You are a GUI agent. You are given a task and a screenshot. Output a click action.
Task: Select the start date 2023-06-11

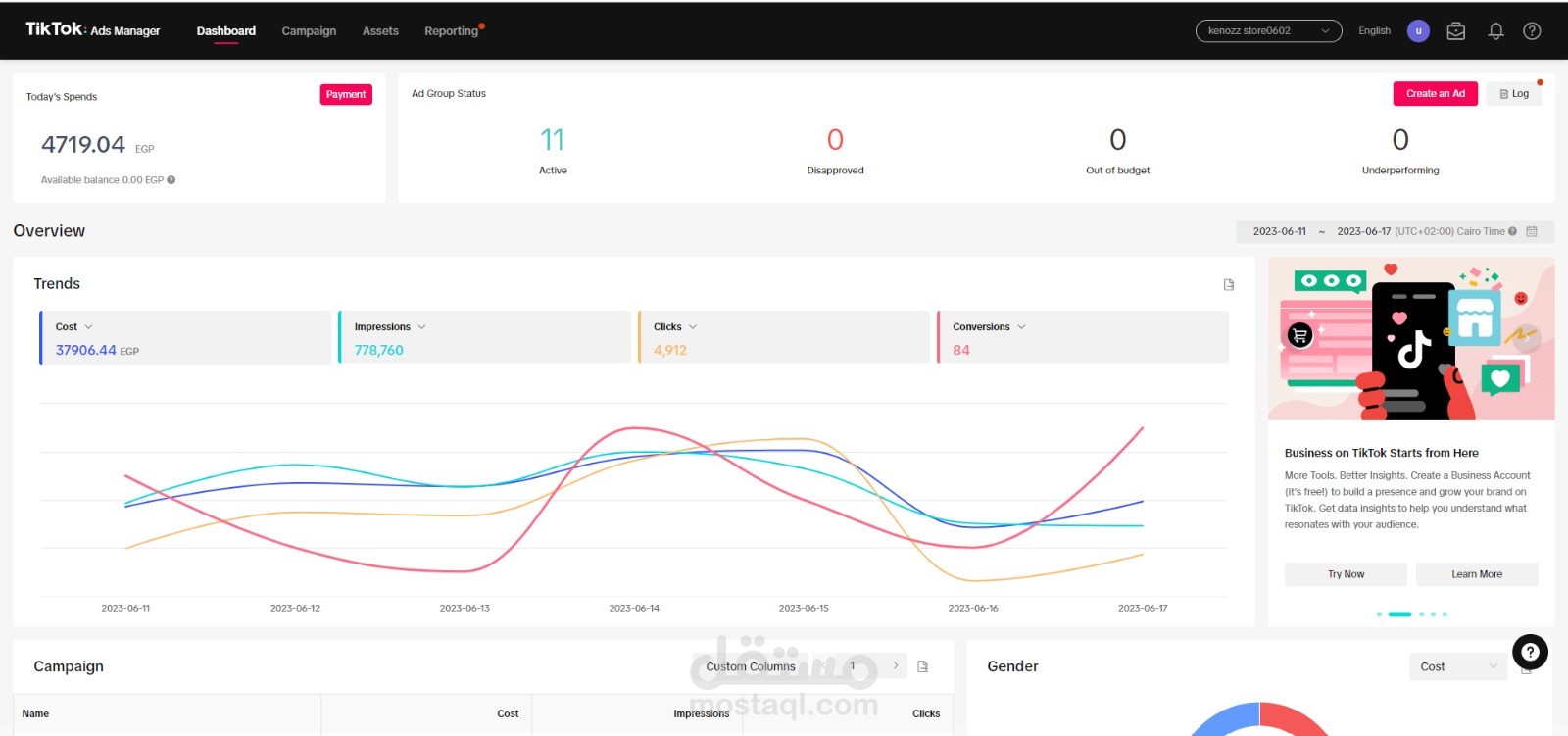pyautogui.click(x=1279, y=232)
